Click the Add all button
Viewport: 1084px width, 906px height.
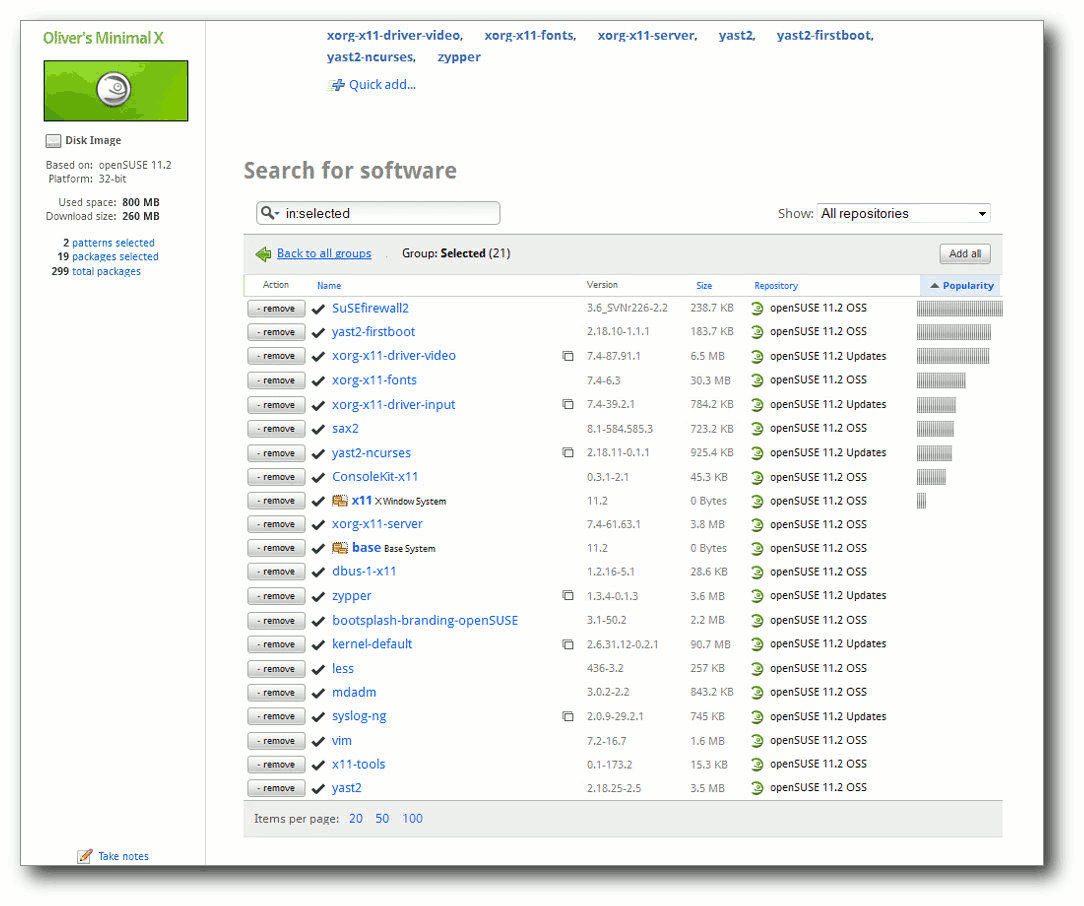coord(964,254)
